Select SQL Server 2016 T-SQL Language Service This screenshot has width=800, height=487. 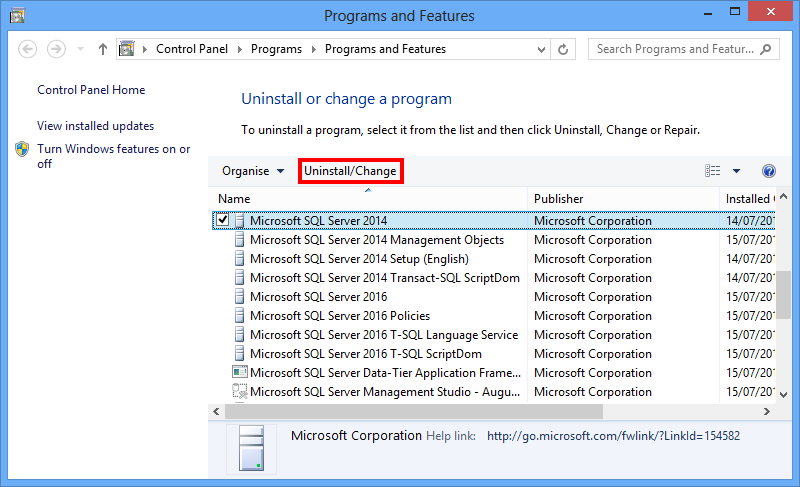coord(384,335)
